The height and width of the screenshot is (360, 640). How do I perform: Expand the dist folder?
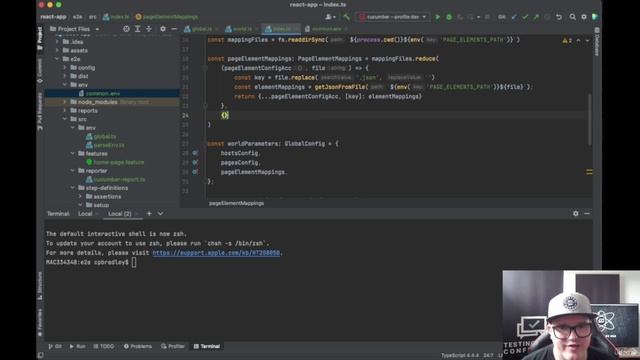click(x=65, y=76)
